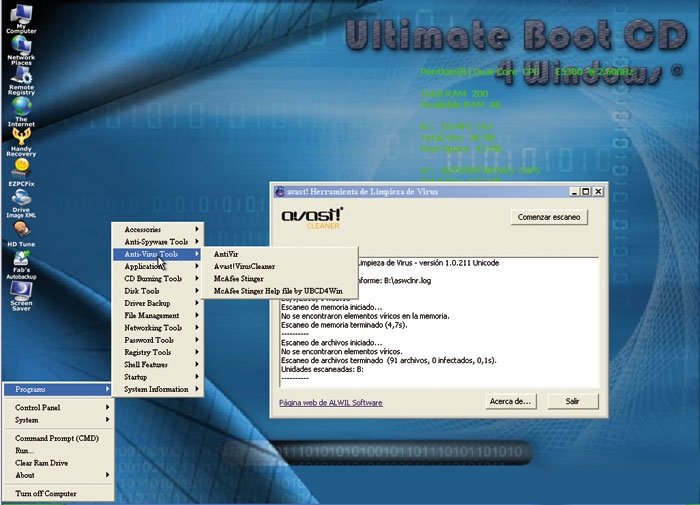Click the 'Escaneo de memoria iniciado...' log line
Image resolution: width=700 pixels, height=505 pixels.
click(332, 307)
